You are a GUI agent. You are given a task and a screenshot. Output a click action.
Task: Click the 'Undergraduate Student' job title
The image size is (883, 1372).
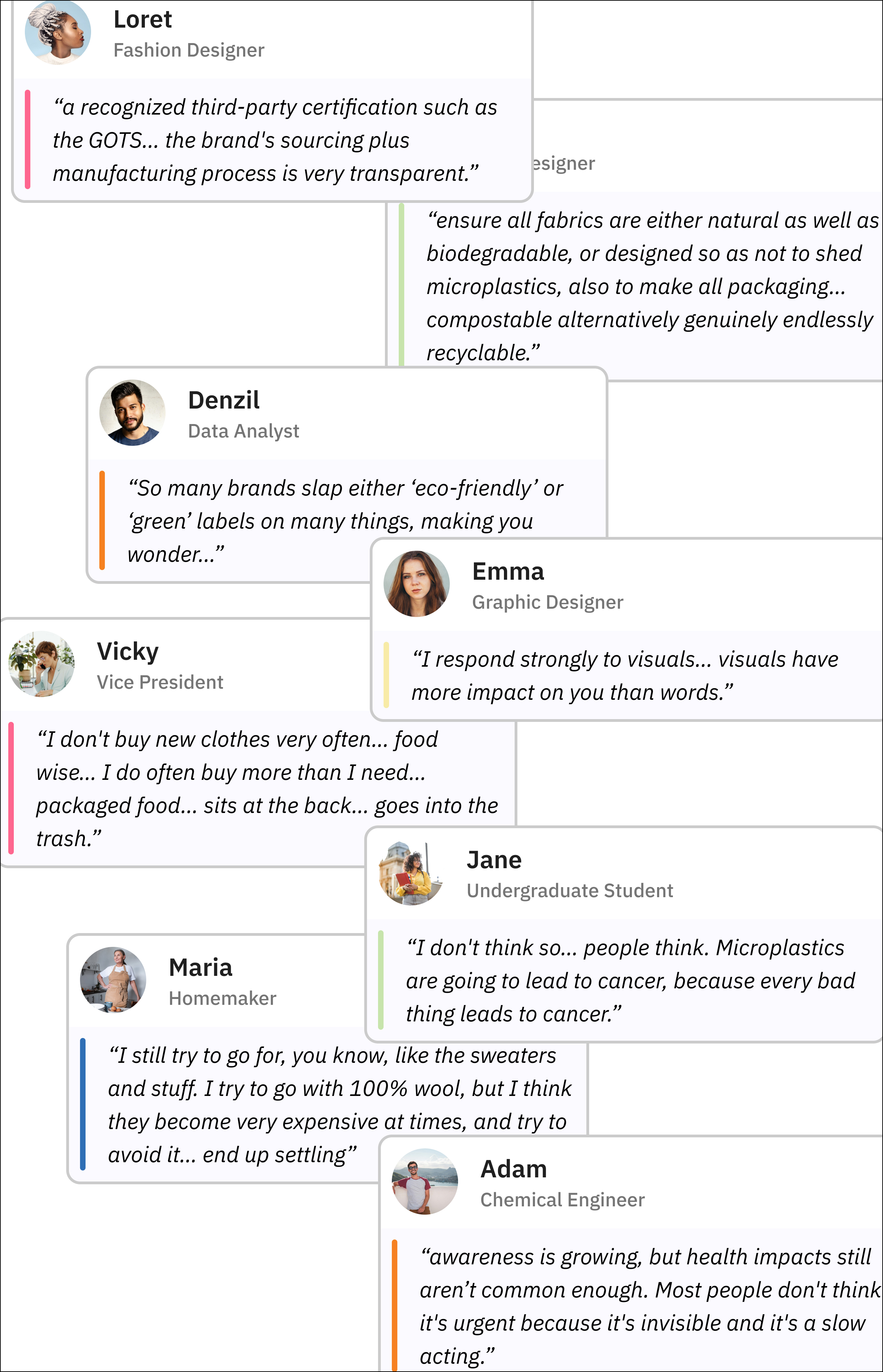tap(569, 891)
